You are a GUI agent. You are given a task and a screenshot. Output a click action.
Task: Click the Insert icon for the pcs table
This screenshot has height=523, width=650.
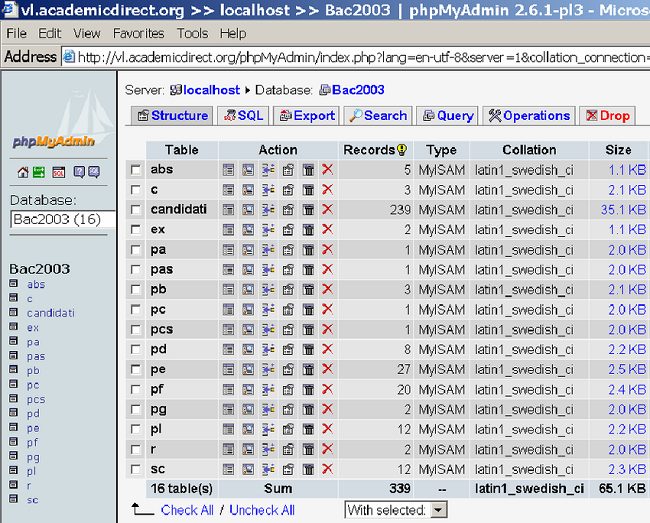[268, 329]
